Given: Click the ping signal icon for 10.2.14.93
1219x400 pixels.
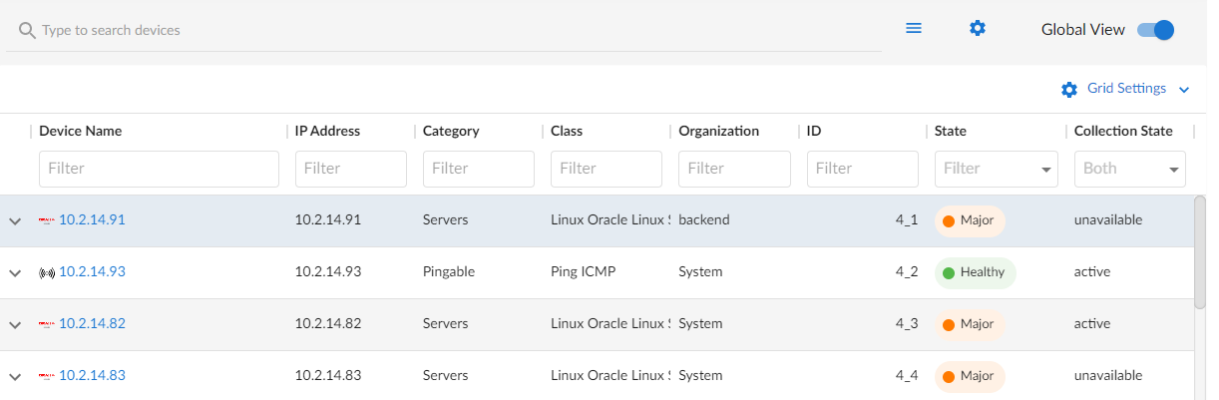Looking at the screenshot, I should pyautogui.click(x=46, y=272).
